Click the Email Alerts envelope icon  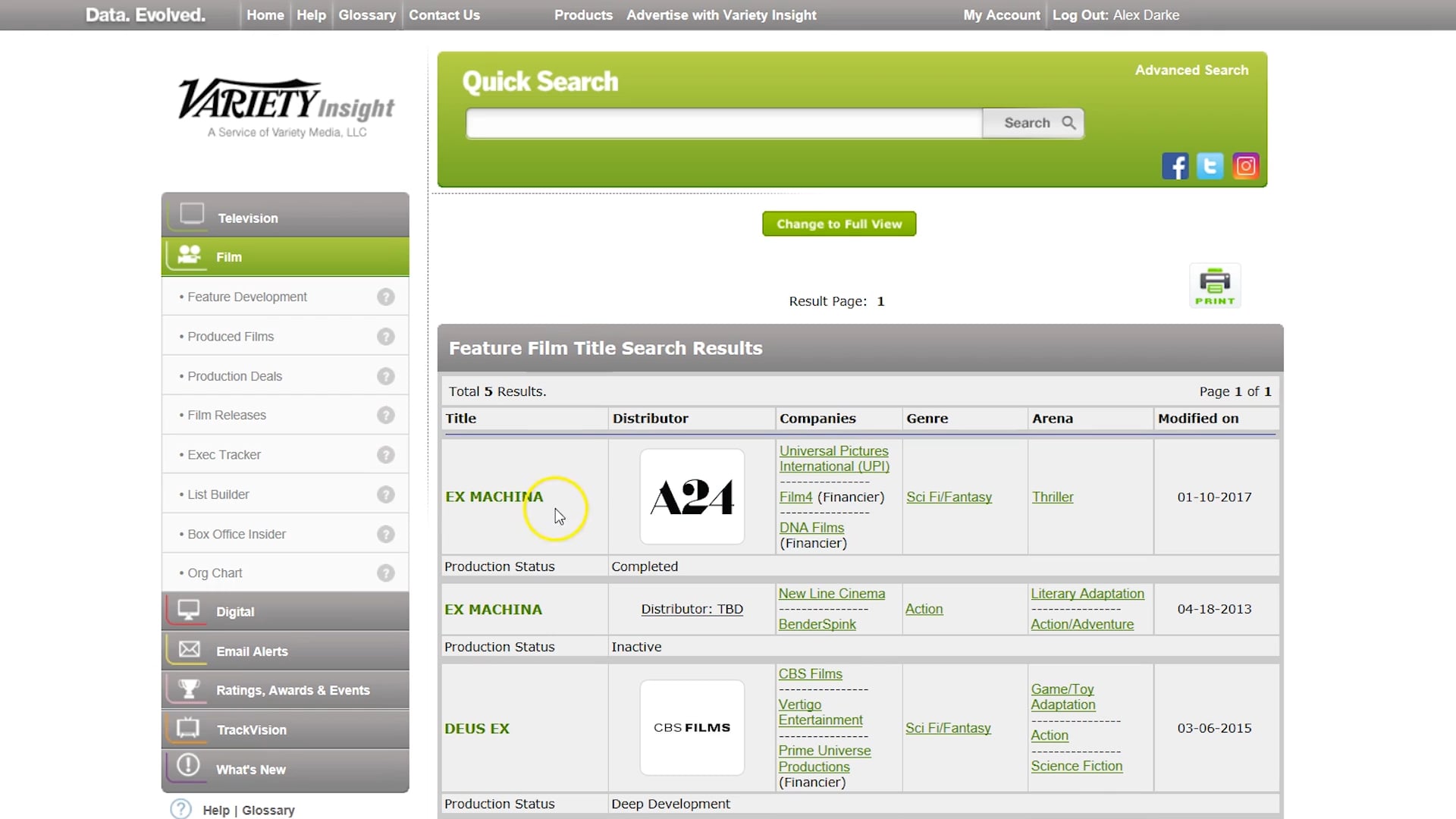point(189,649)
